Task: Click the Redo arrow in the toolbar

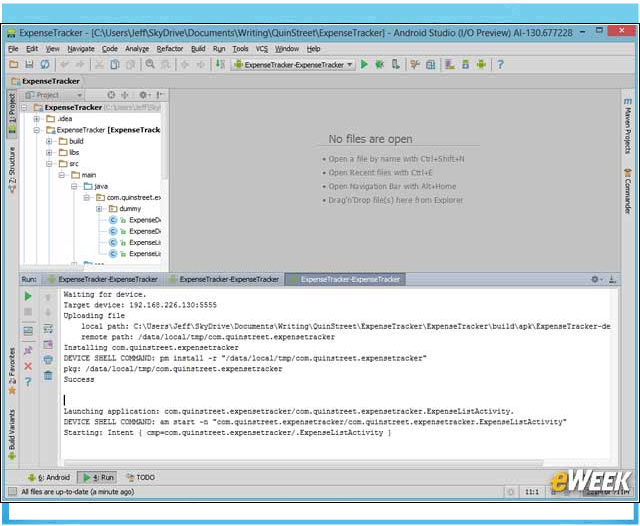Action: (80, 64)
